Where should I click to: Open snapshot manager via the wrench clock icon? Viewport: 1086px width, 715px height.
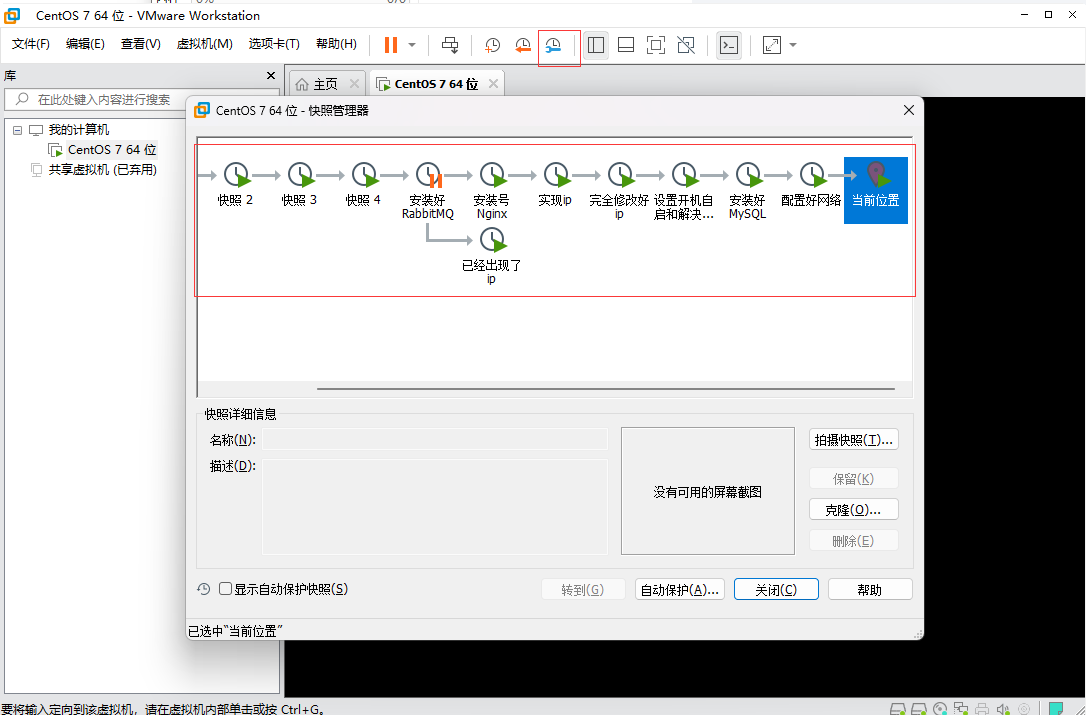point(553,45)
